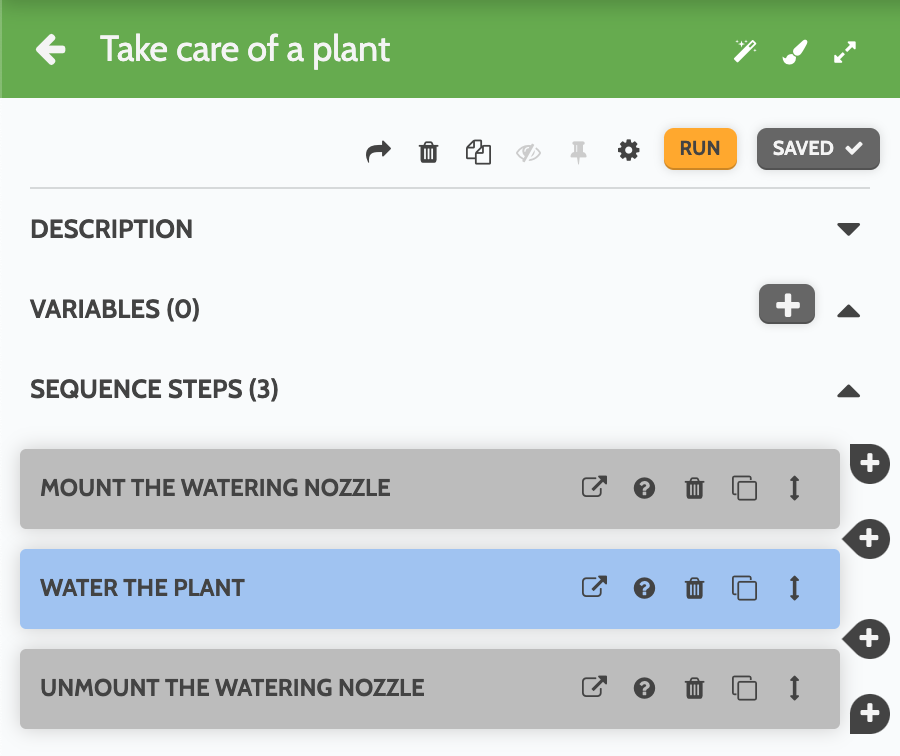Open the magic wand auto-generate tool
The image size is (900, 756).
tap(745, 52)
